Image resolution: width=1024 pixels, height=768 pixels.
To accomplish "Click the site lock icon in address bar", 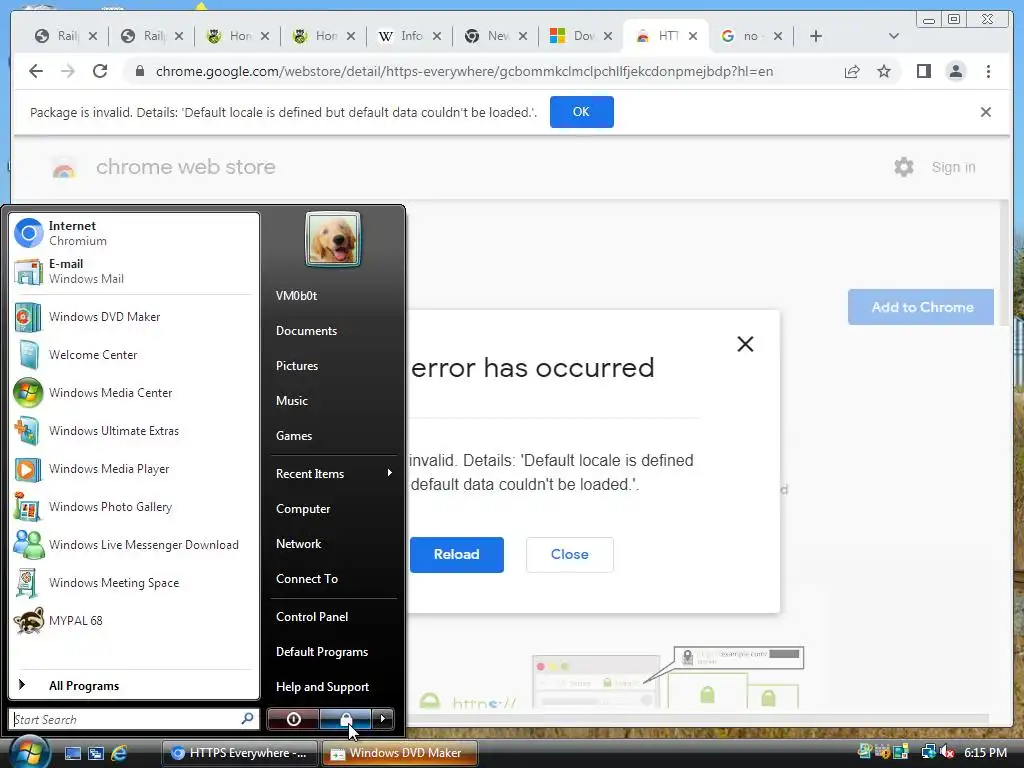I will pos(139,71).
